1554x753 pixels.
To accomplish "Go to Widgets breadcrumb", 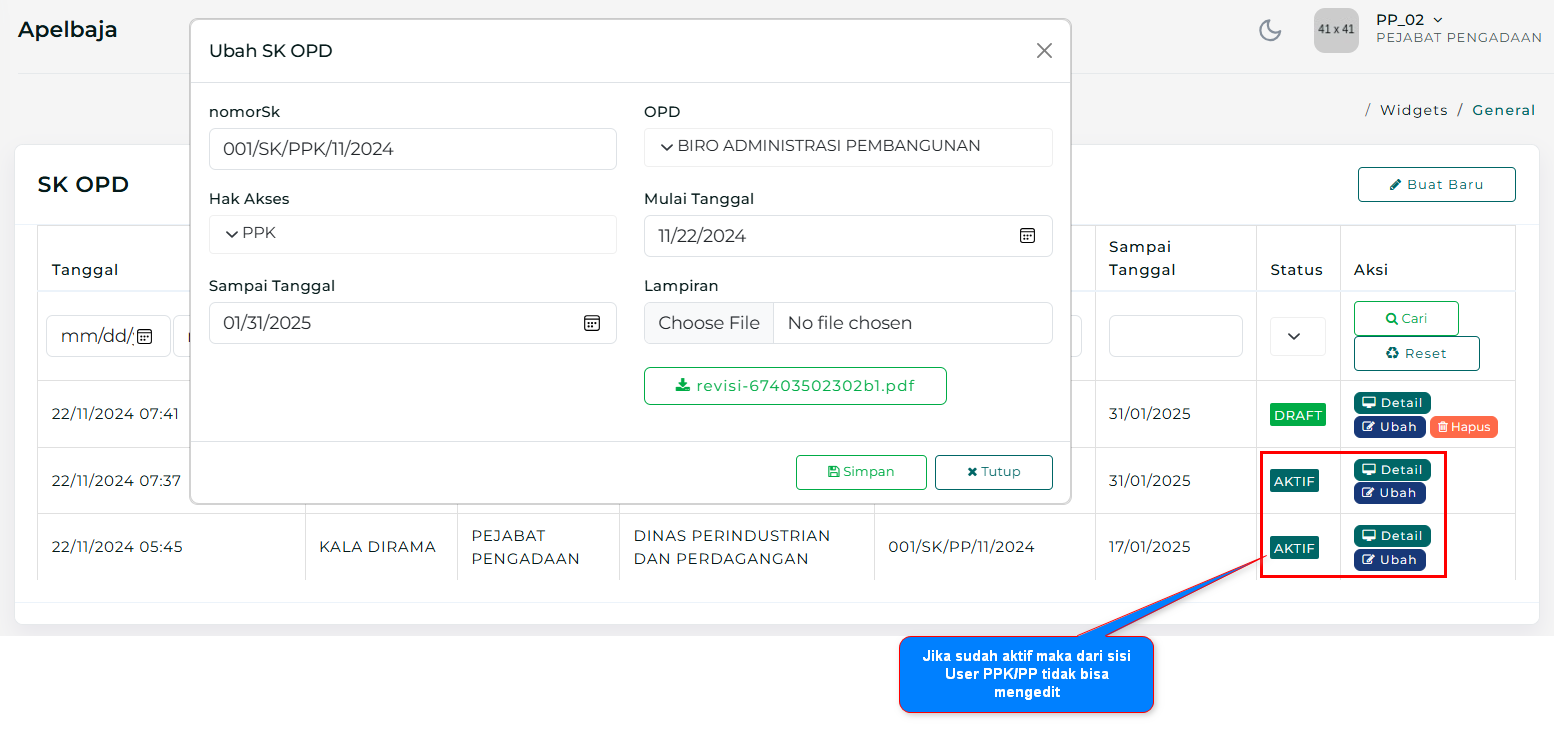I will [1413, 110].
